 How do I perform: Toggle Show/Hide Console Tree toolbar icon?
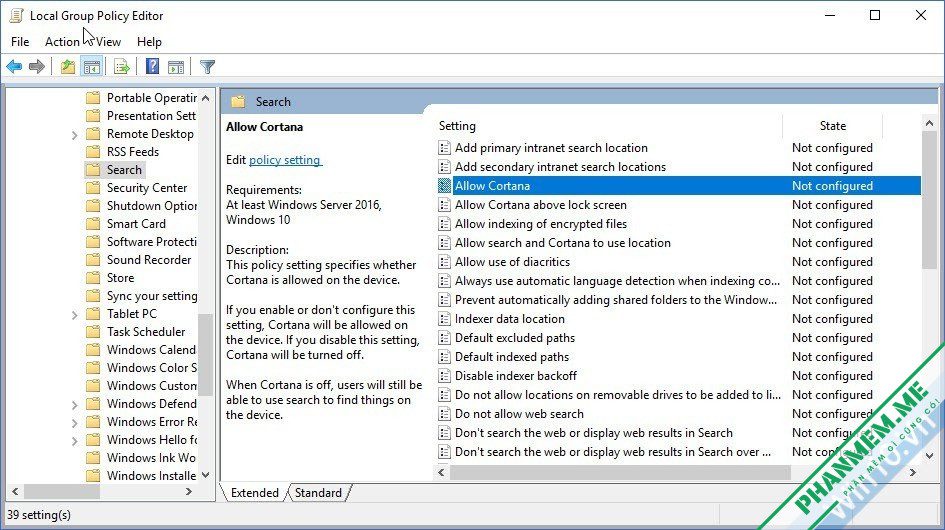92,67
